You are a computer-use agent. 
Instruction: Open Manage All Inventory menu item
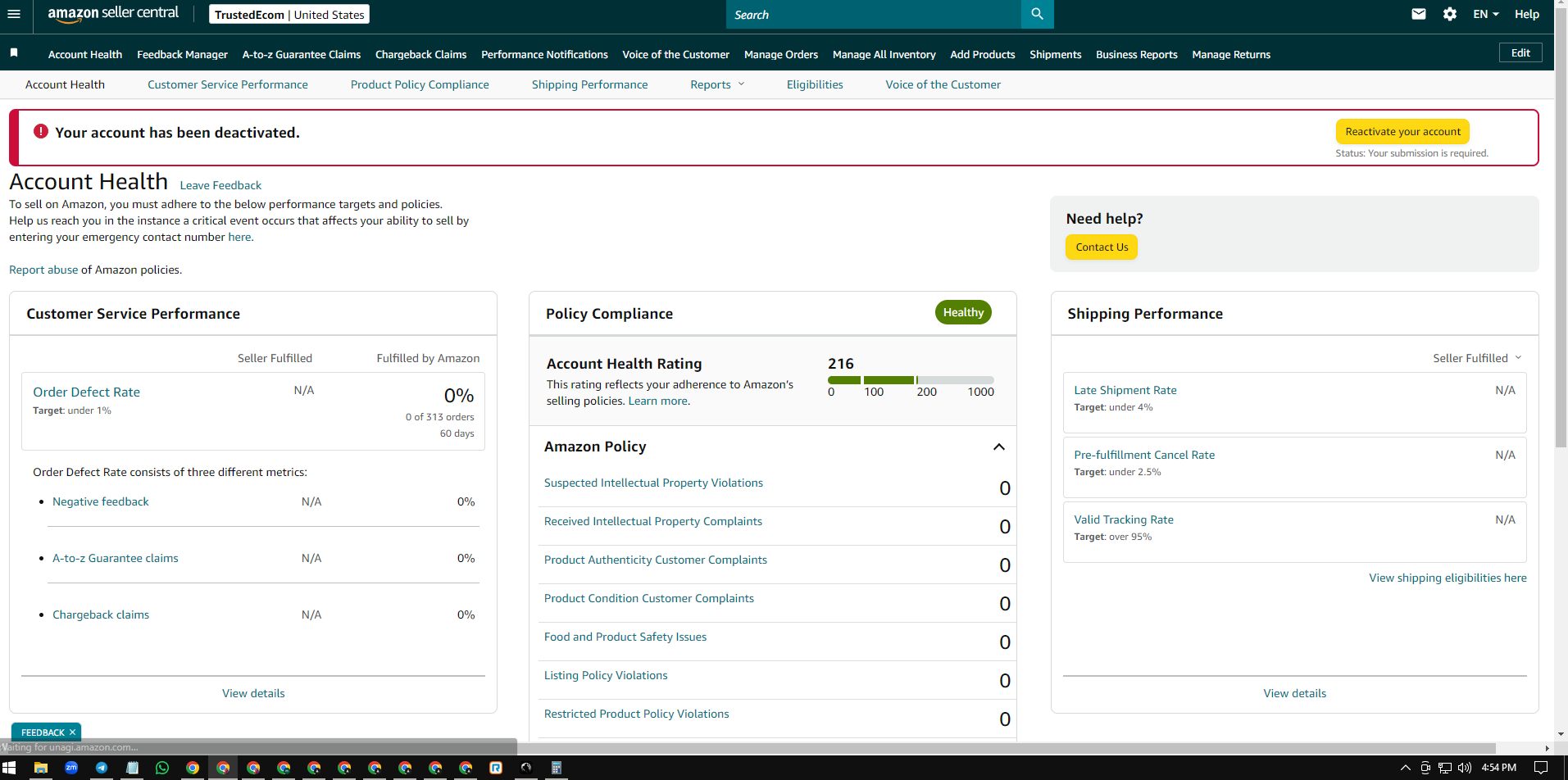[884, 54]
